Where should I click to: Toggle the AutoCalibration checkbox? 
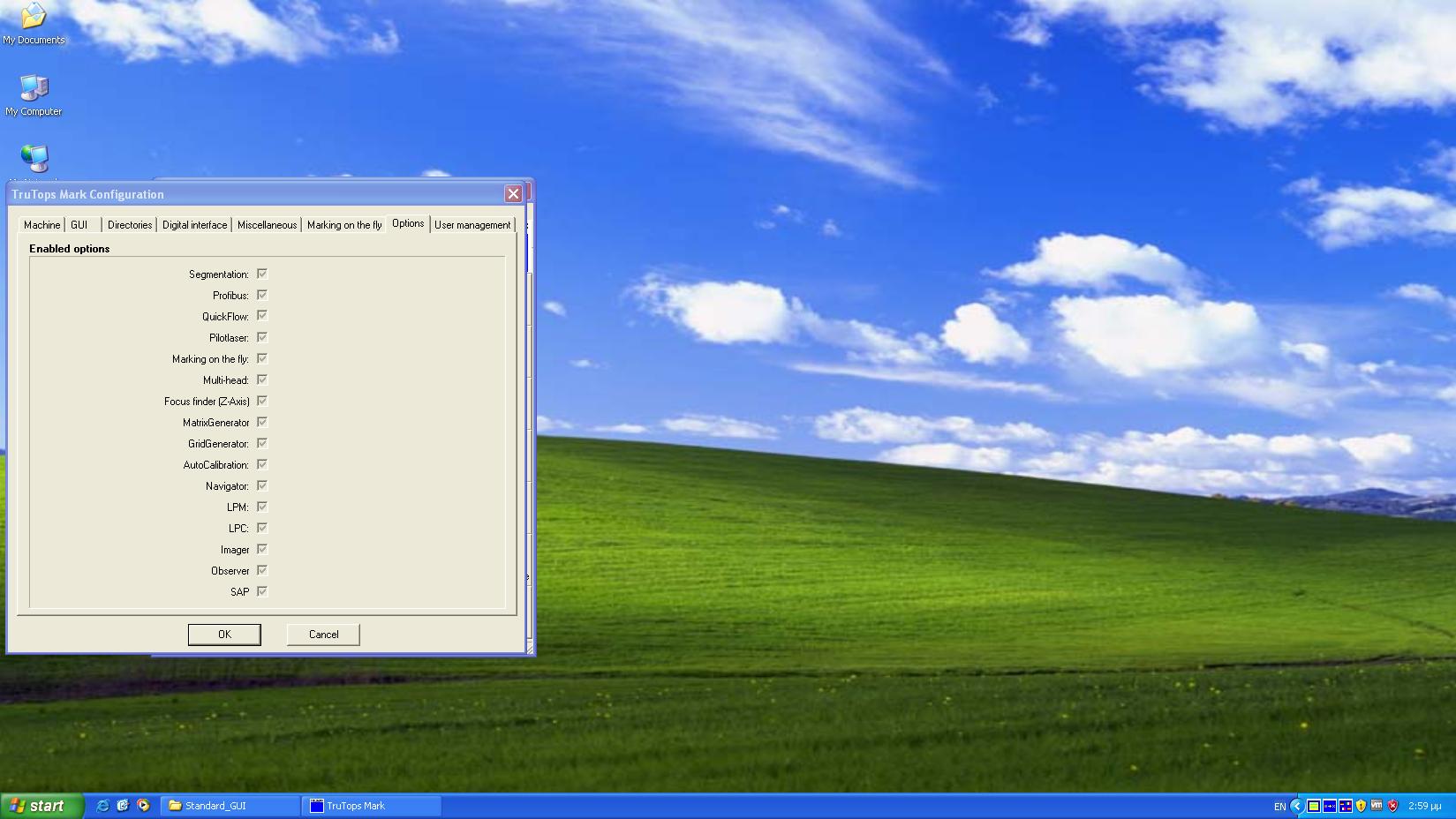click(262, 464)
